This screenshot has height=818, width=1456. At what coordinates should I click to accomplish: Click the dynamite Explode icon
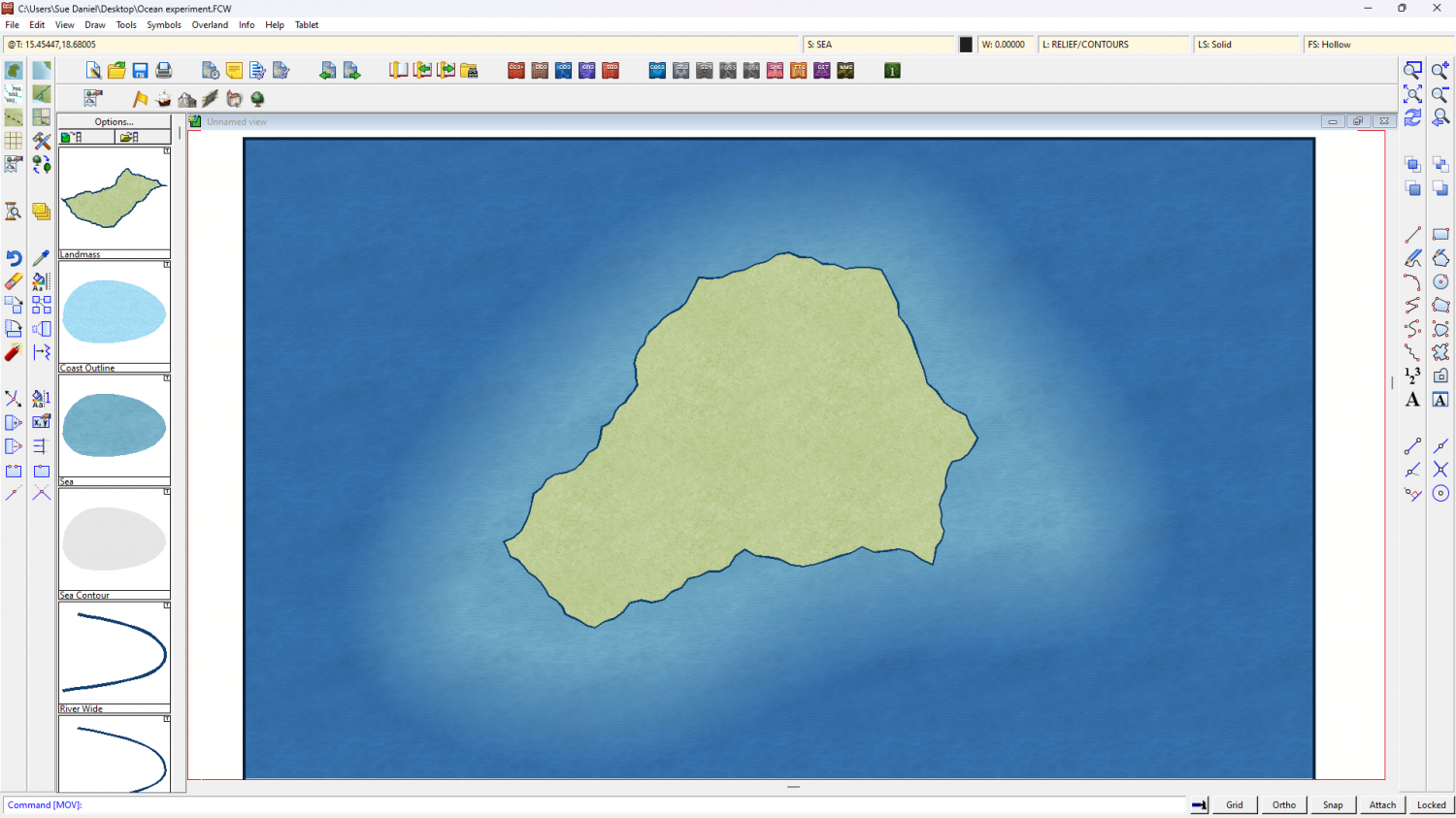point(14,352)
